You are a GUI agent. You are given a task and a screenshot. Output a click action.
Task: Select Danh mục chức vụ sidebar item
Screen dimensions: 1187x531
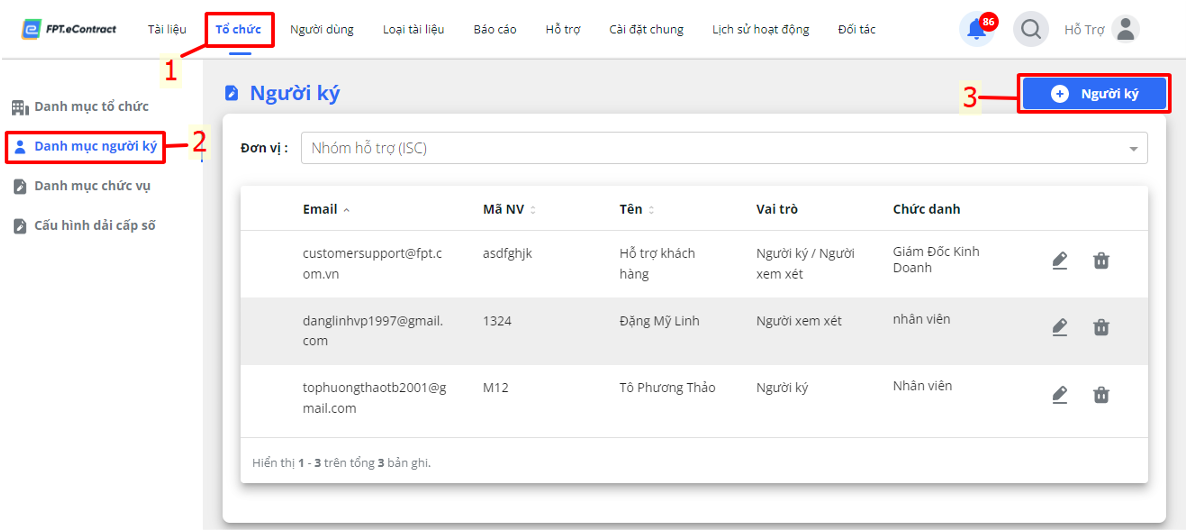point(87,186)
